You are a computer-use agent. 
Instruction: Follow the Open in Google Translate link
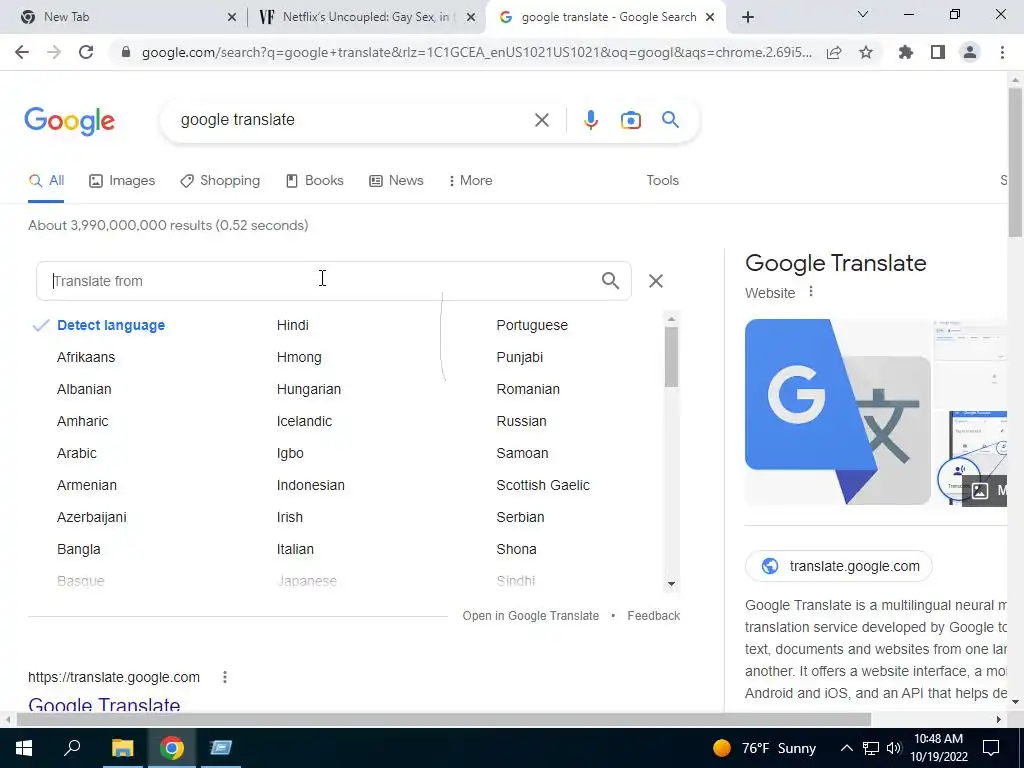click(530, 616)
